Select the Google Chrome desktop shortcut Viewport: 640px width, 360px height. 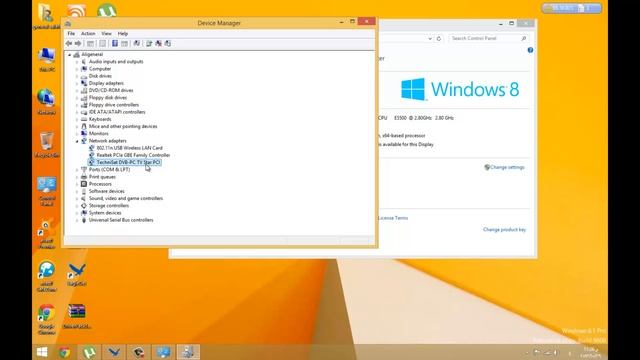47,320
